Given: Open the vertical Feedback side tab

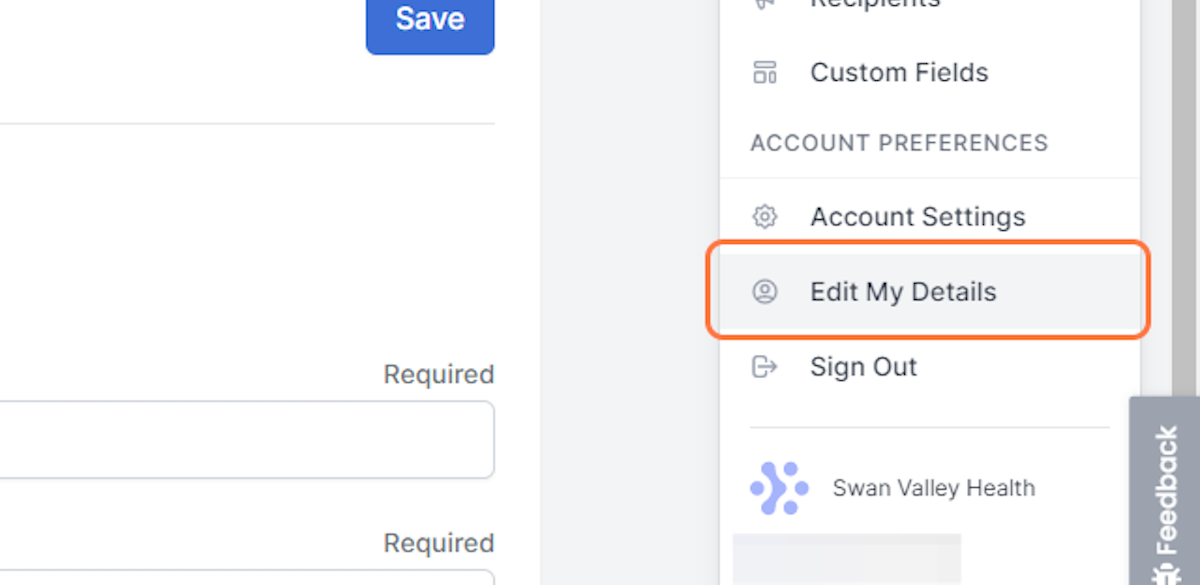Looking at the screenshot, I should (1165, 491).
